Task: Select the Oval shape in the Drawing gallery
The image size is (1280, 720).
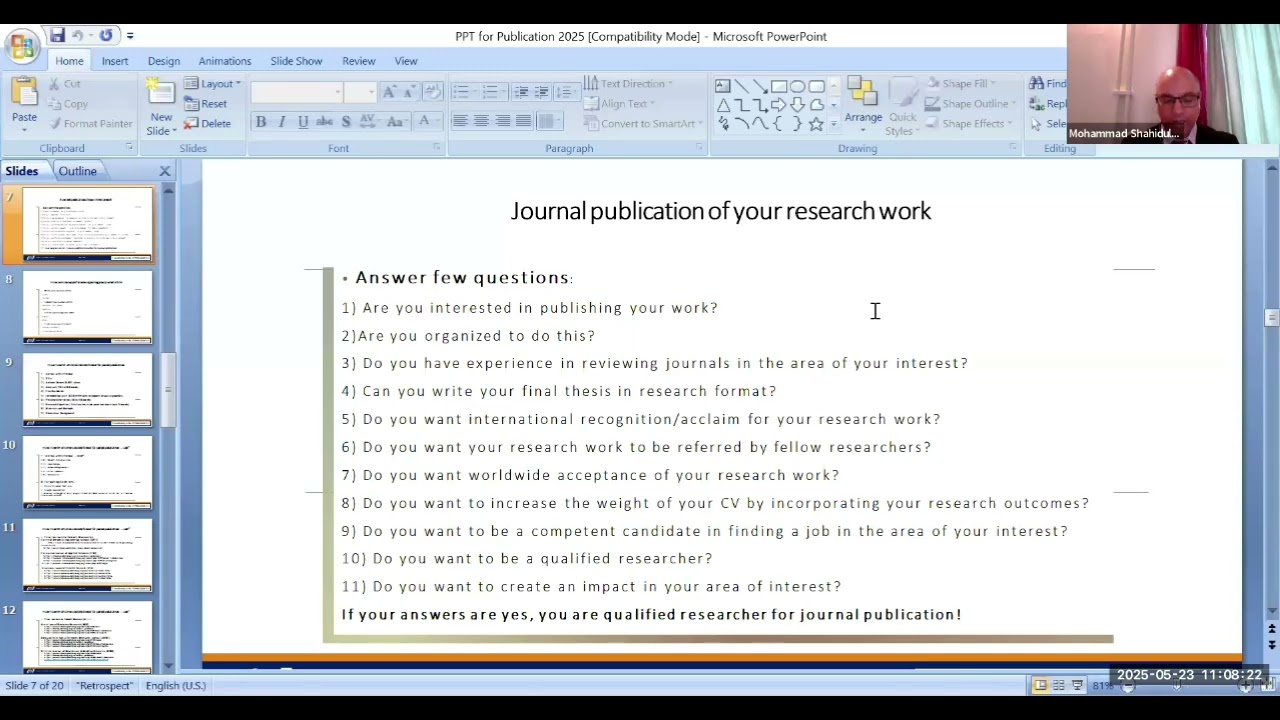Action: [x=797, y=86]
